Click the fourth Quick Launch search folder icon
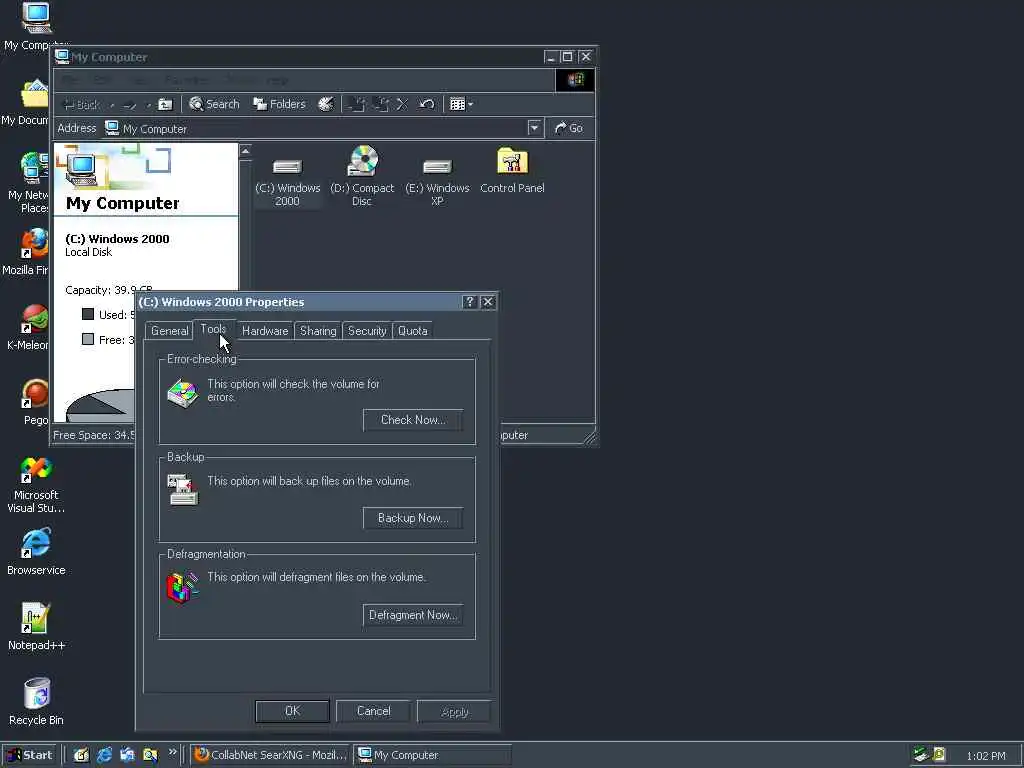Image resolution: width=1024 pixels, height=768 pixels. point(151,755)
